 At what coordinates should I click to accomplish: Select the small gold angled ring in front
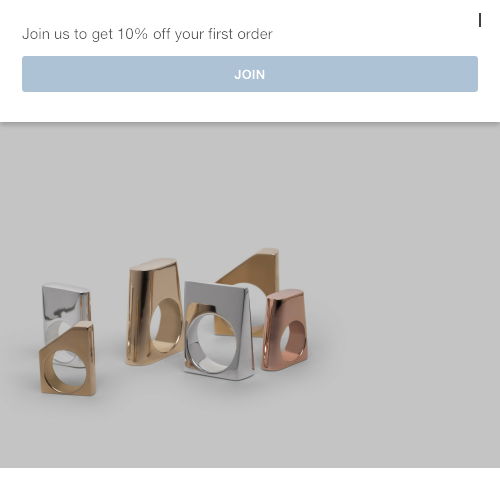click(68, 360)
